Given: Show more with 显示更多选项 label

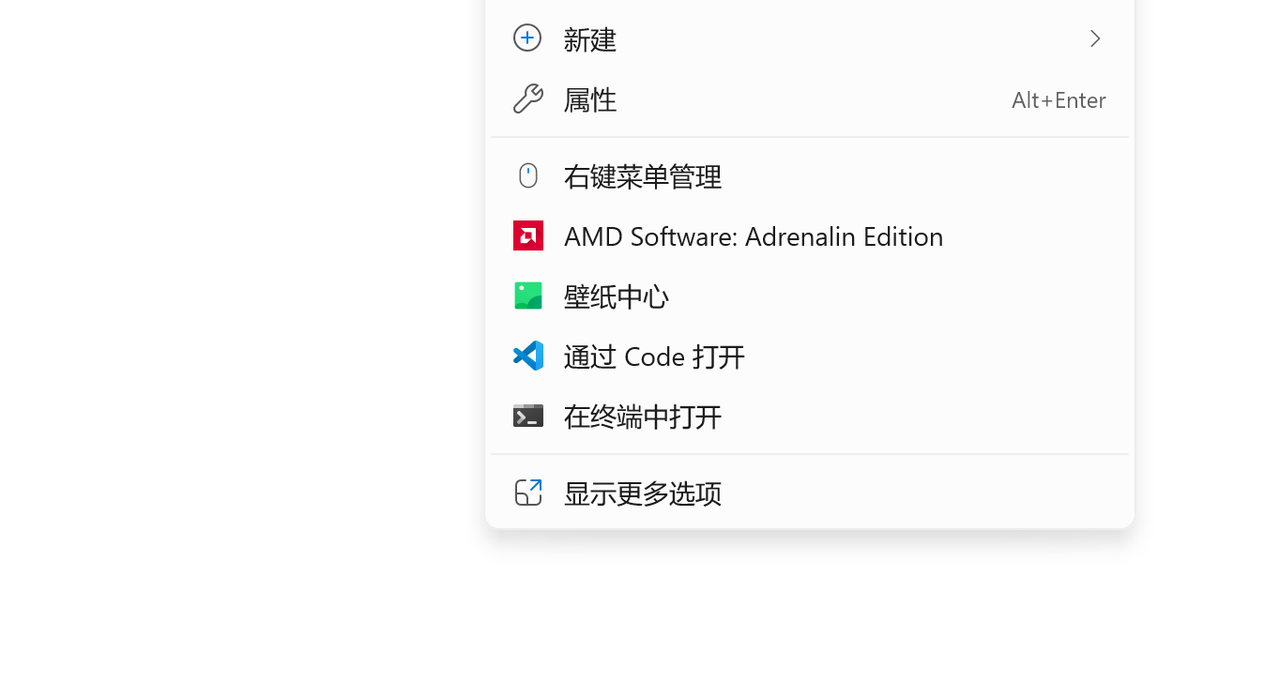Looking at the screenshot, I should (x=642, y=493).
